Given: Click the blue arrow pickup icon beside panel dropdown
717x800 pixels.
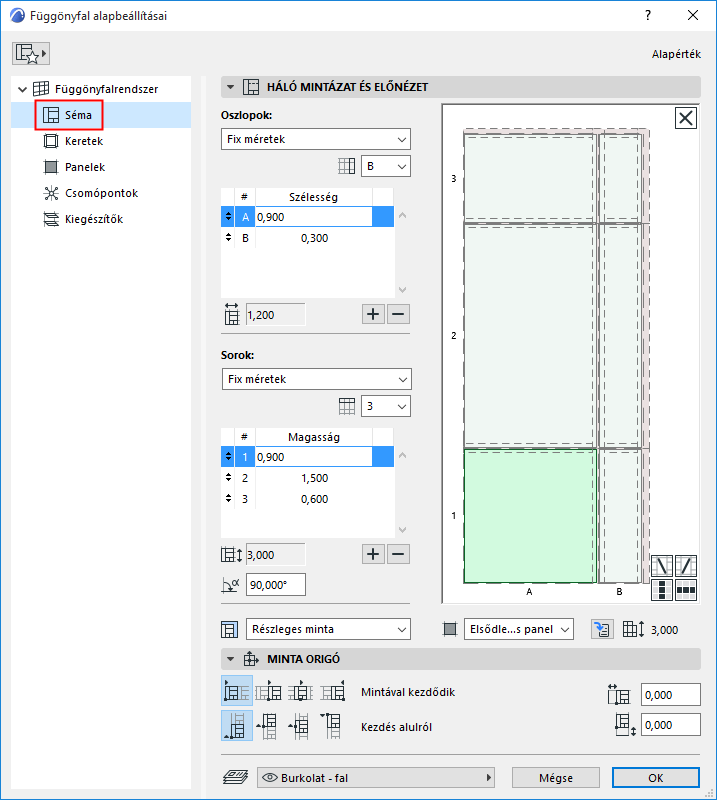Looking at the screenshot, I should [x=602, y=629].
